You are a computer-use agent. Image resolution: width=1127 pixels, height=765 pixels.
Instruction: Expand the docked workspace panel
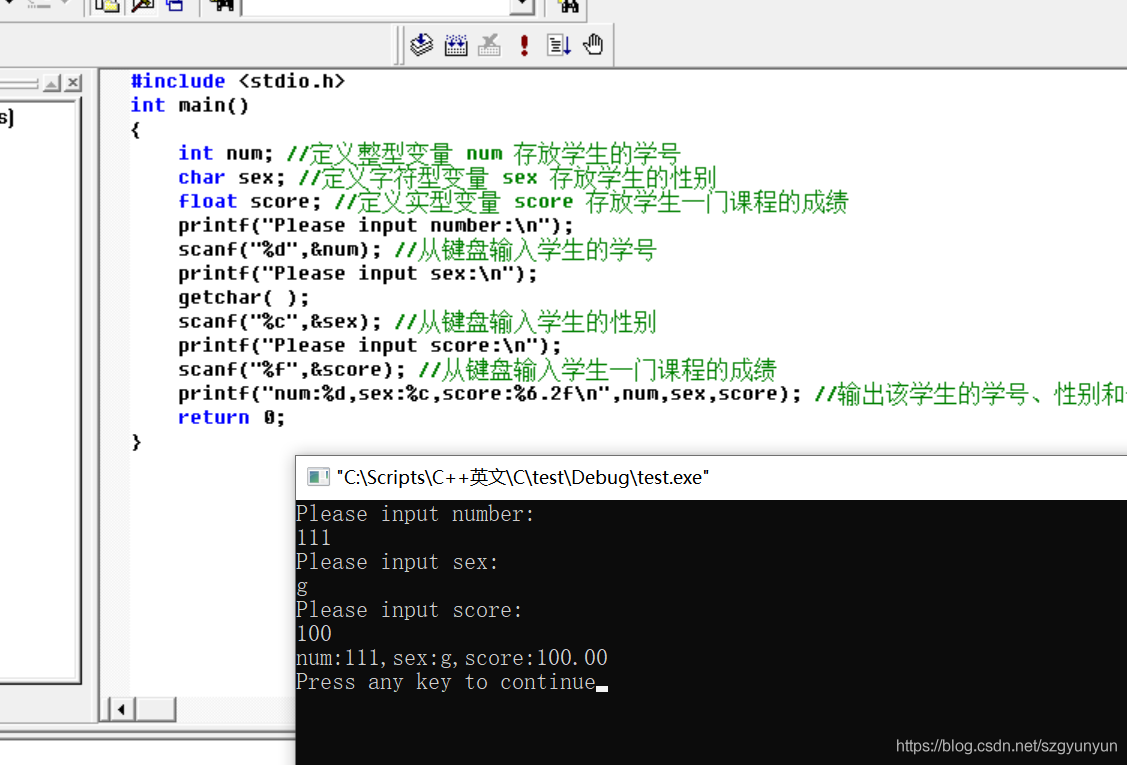[x=52, y=83]
